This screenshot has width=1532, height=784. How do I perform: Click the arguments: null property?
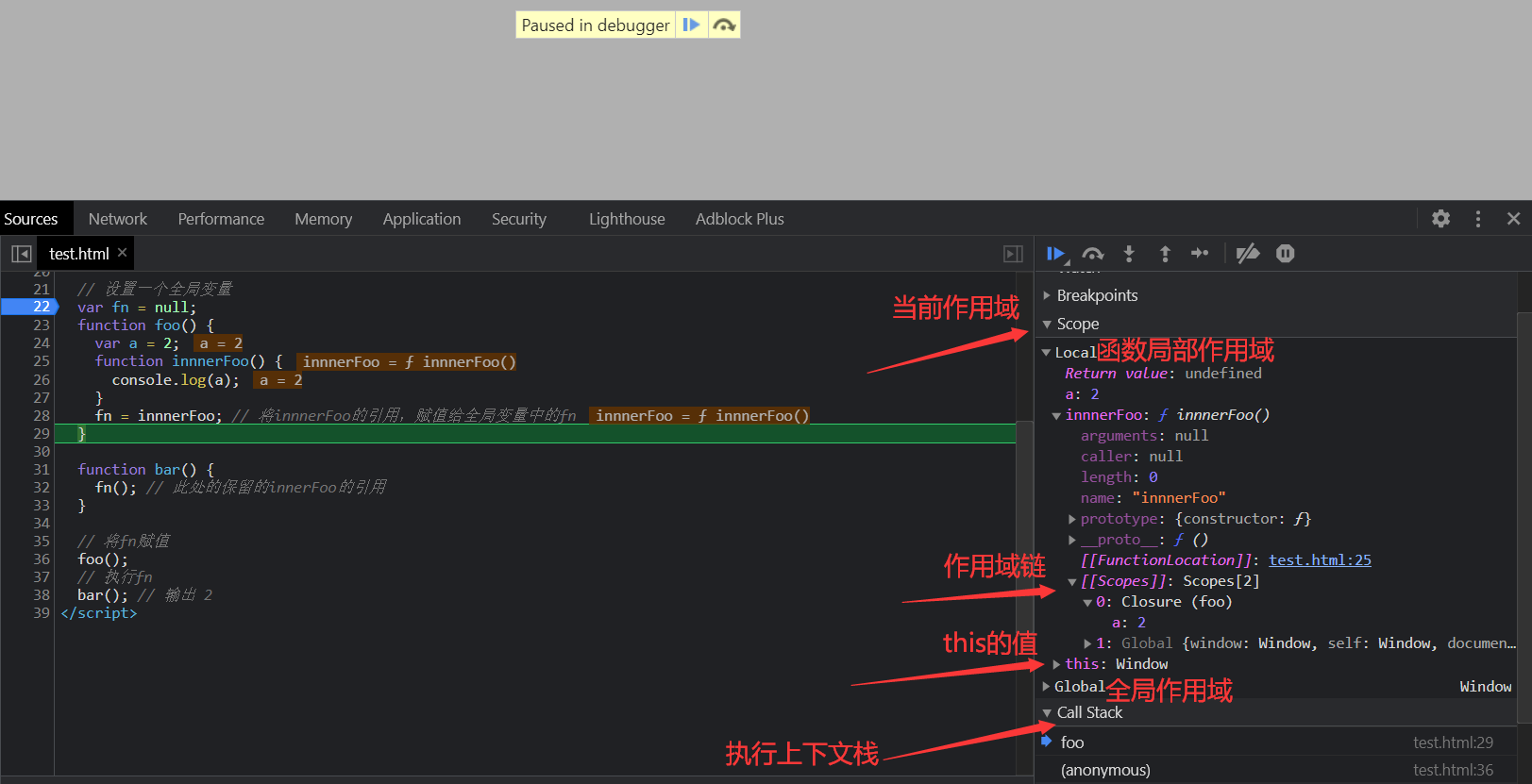1144,436
